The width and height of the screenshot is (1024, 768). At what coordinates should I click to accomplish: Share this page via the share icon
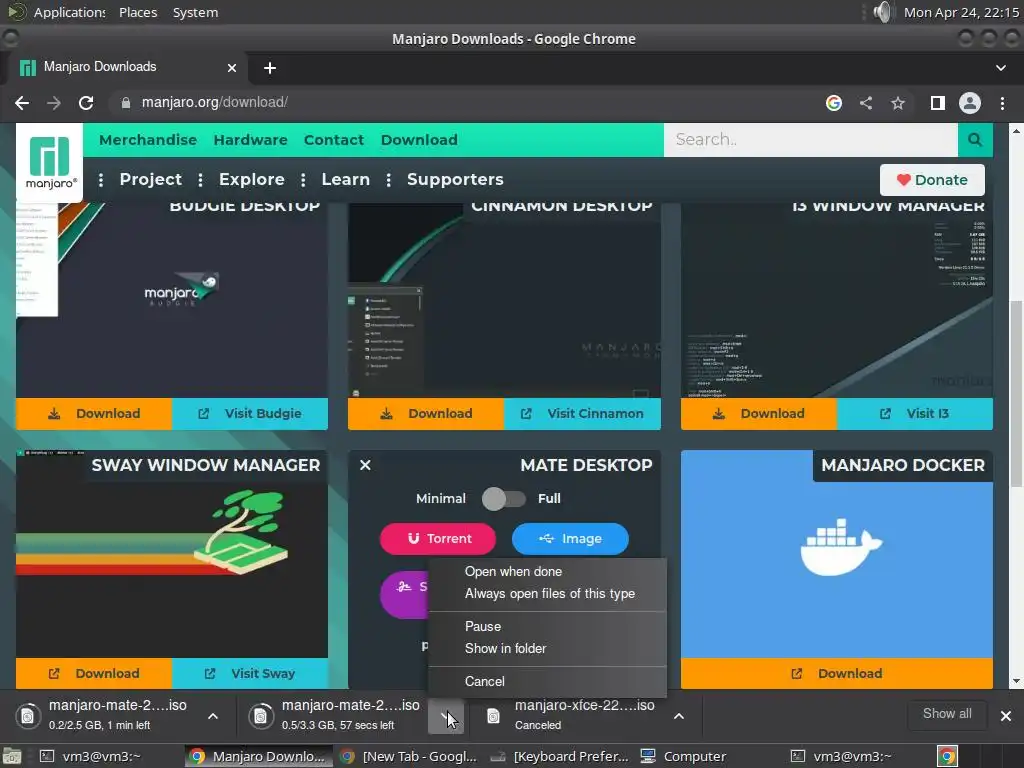tap(866, 103)
